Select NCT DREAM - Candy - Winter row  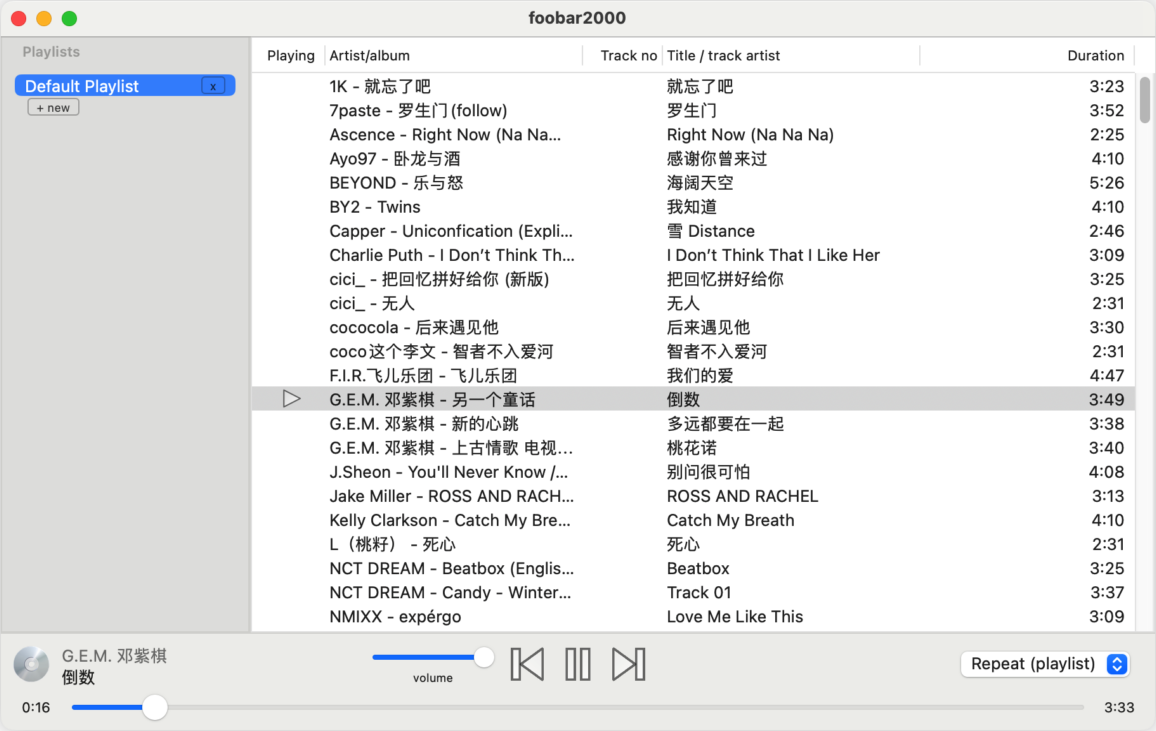(693, 592)
